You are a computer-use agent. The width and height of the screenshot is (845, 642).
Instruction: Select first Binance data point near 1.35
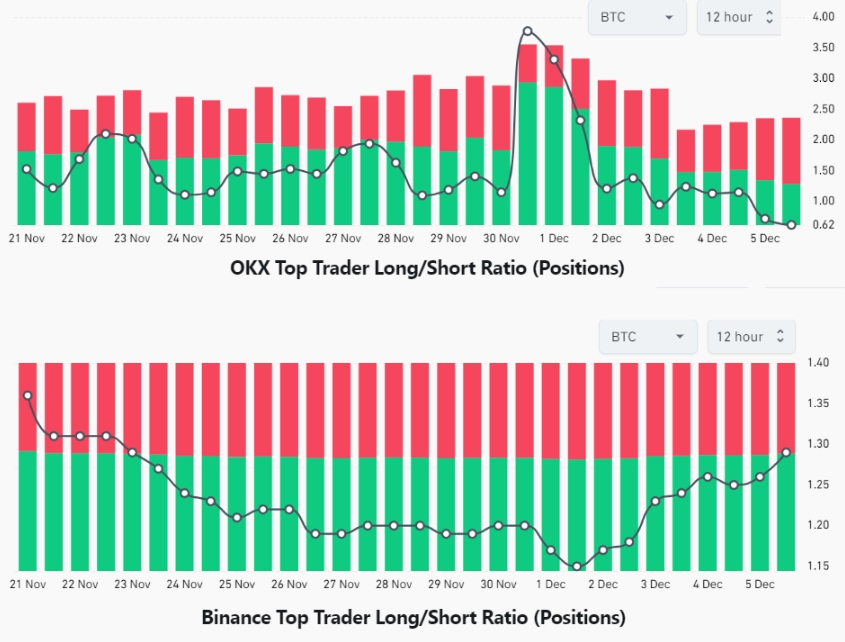tap(28, 396)
